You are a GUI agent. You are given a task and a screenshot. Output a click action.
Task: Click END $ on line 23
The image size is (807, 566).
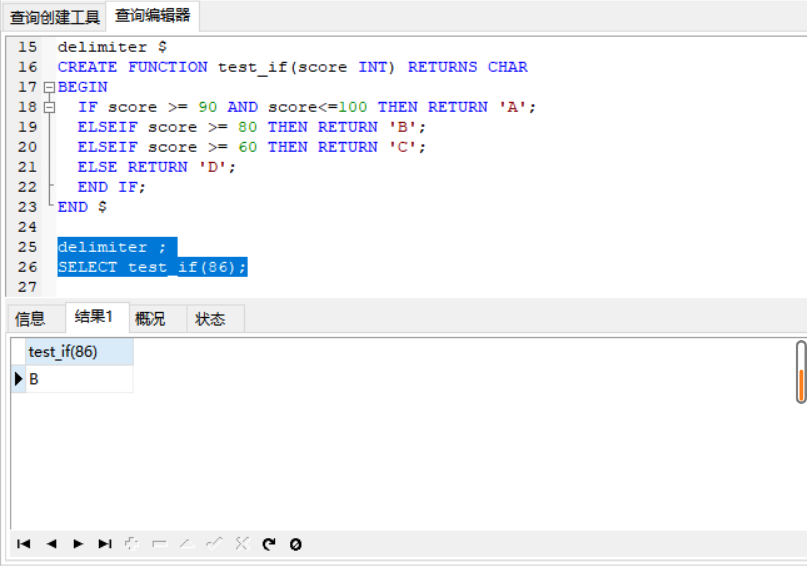click(82, 207)
